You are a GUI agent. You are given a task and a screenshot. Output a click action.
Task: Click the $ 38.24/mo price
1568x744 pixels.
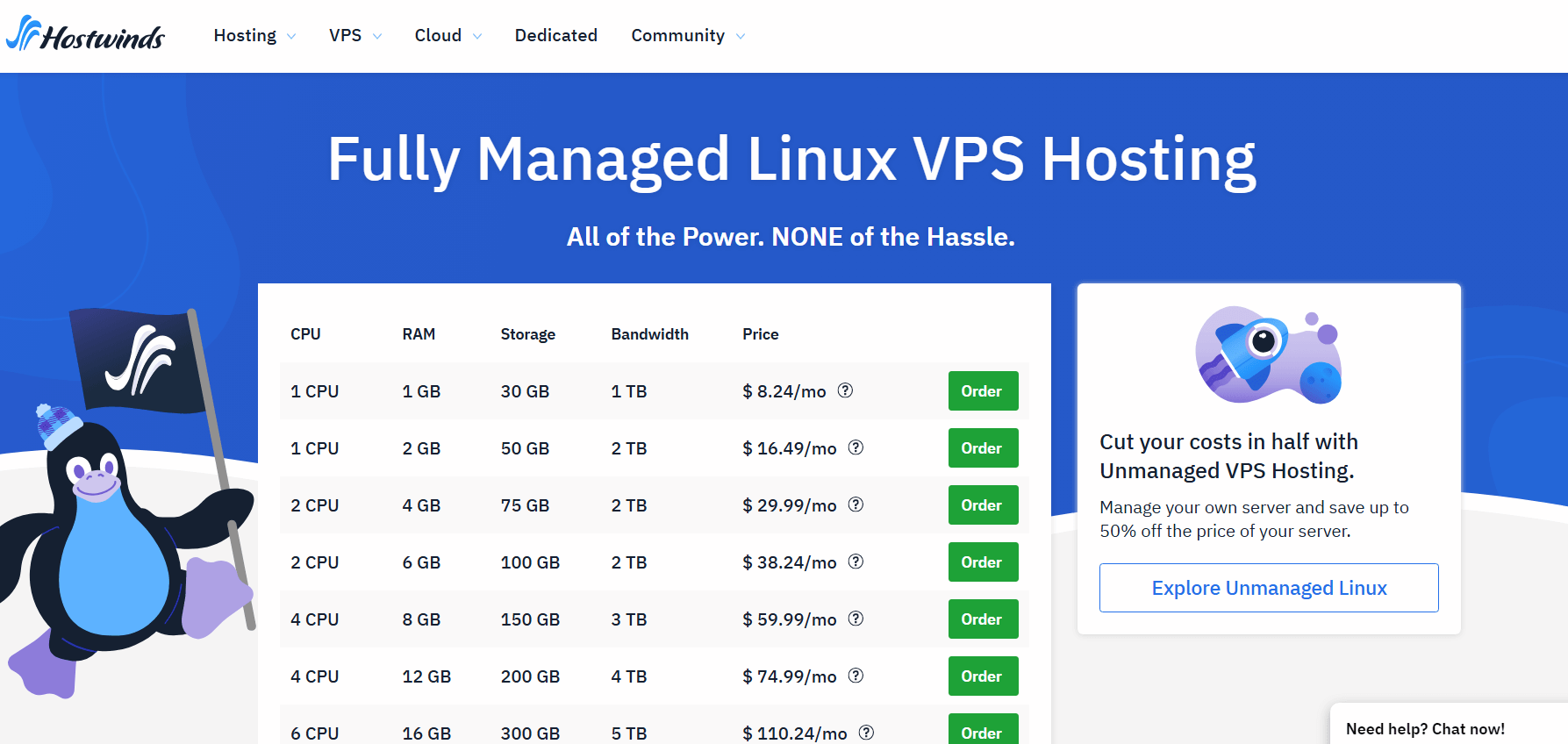coord(790,562)
